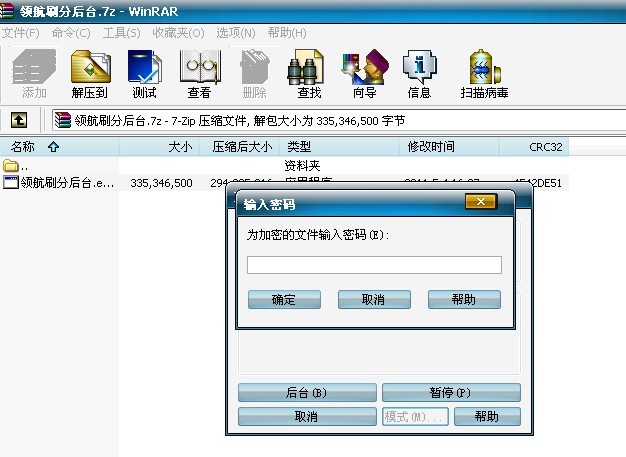Open the Favorites (收藏夹) menu
The width and height of the screenshot is (626, 457).
click(178, 33)
